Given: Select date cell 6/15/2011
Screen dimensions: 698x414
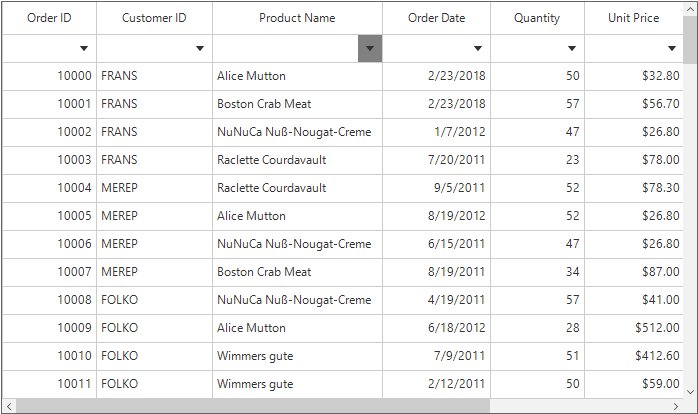Looking at the screenshot, I should (x=436, y=245).
